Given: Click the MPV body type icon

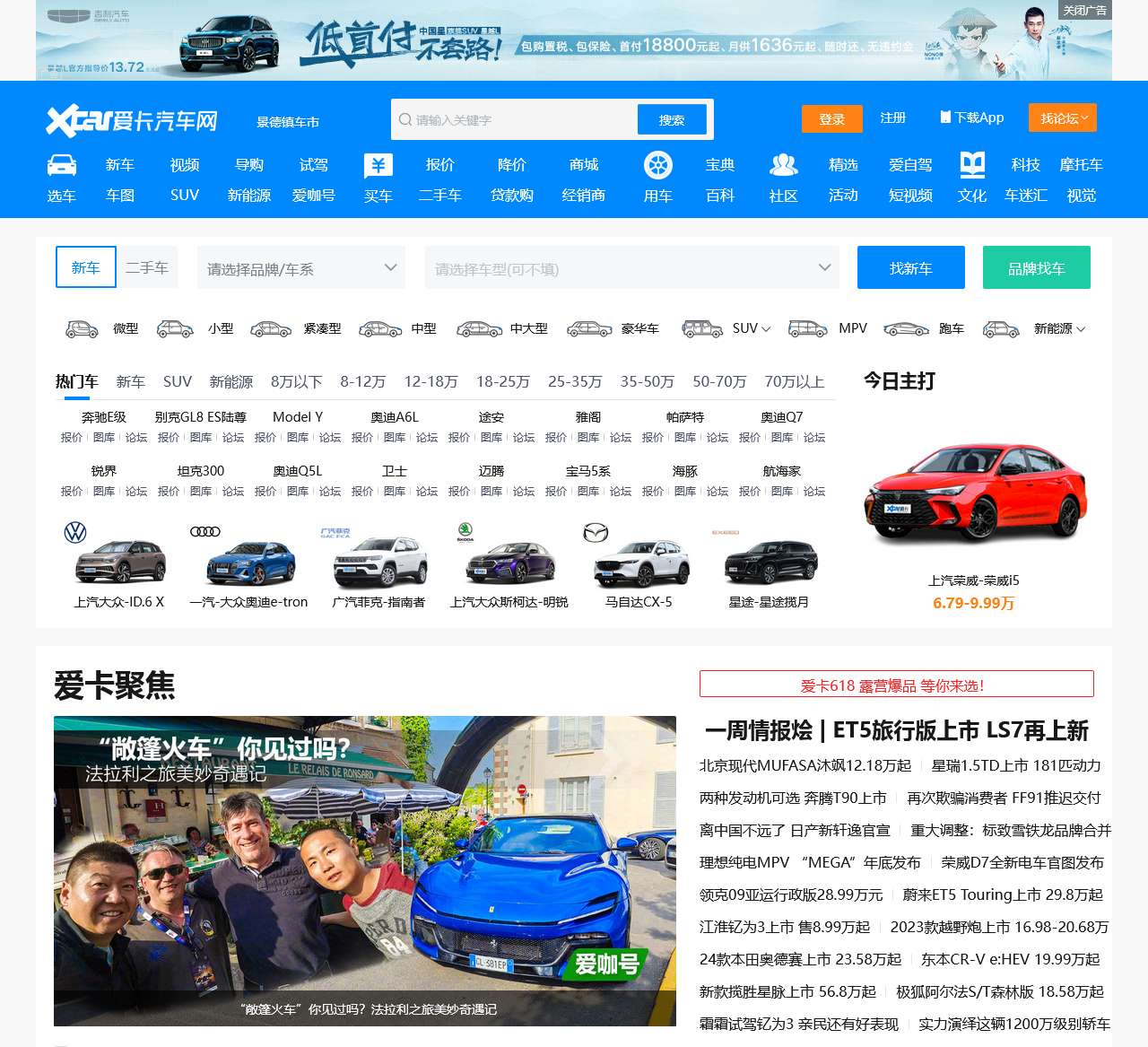Looking at the screenshot, I should [808, 329].
